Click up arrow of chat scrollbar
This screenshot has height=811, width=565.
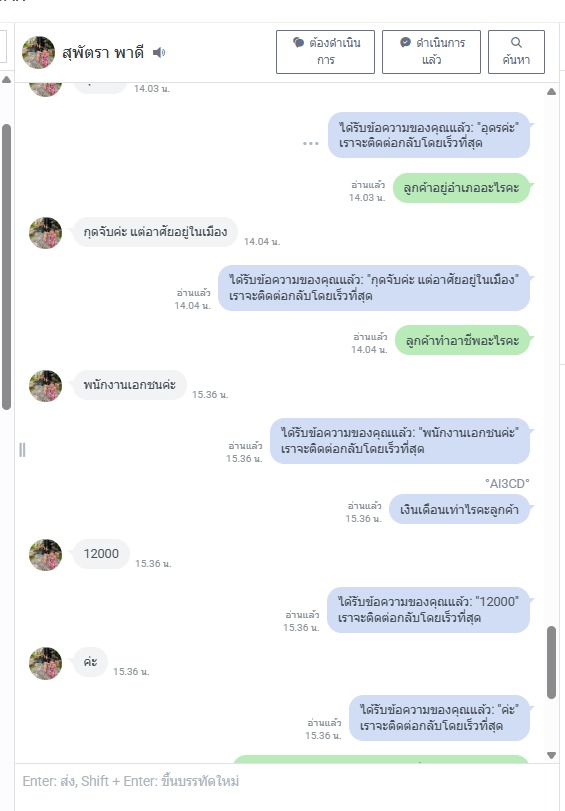point(552,92)
